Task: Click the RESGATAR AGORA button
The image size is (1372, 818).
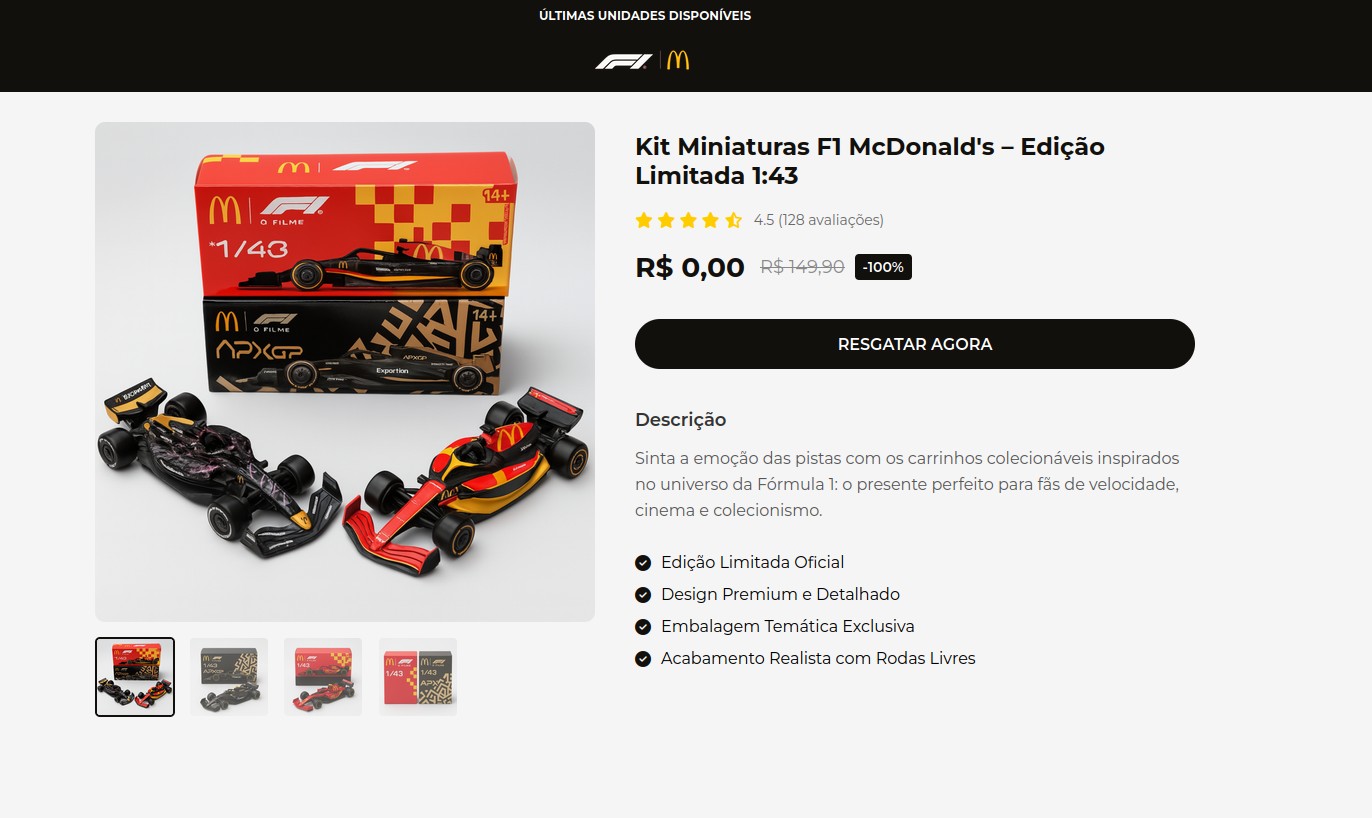Action: (915, 344)
